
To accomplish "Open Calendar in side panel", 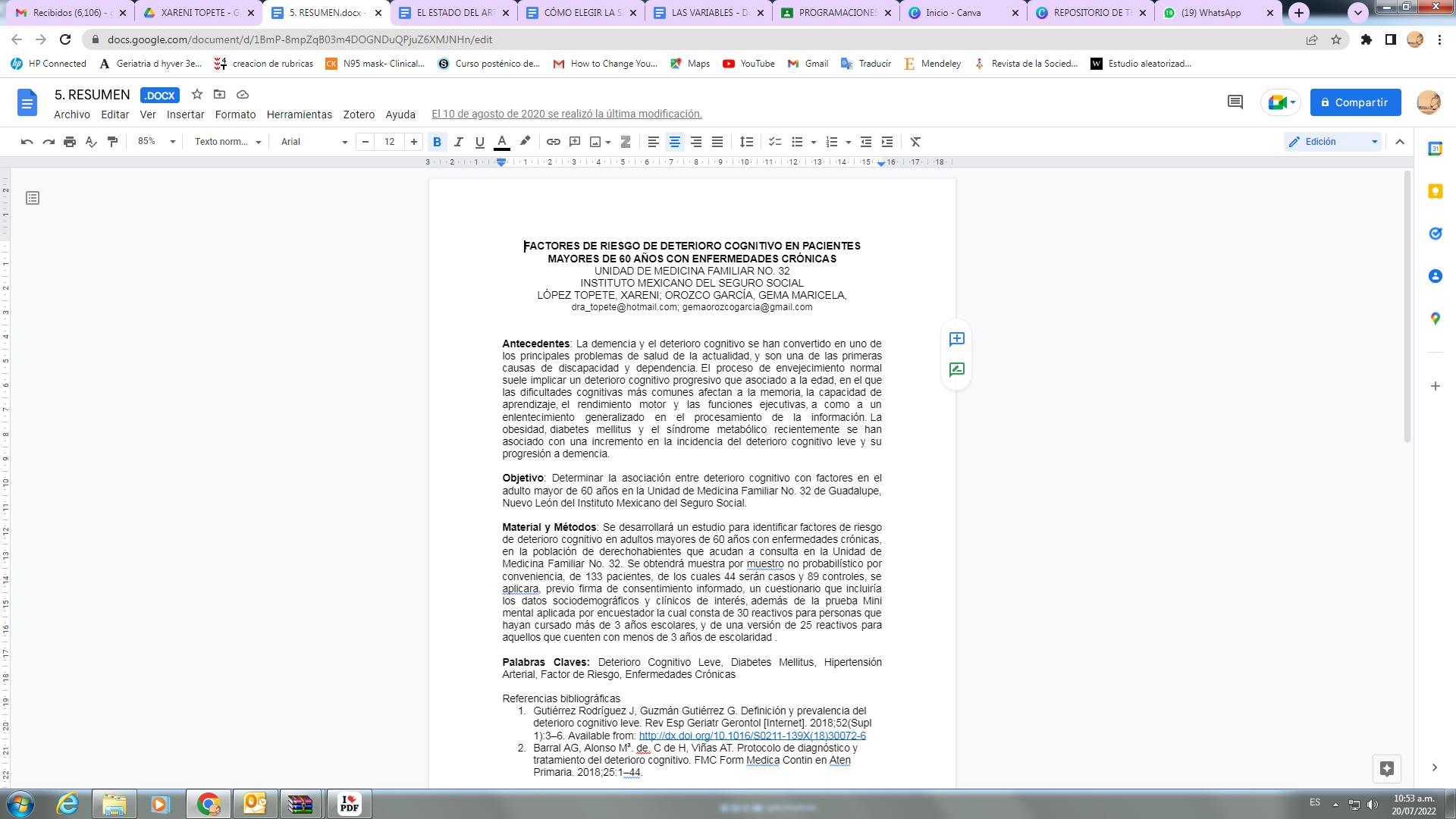I will pyautogui.click(x=1435, y=149).
